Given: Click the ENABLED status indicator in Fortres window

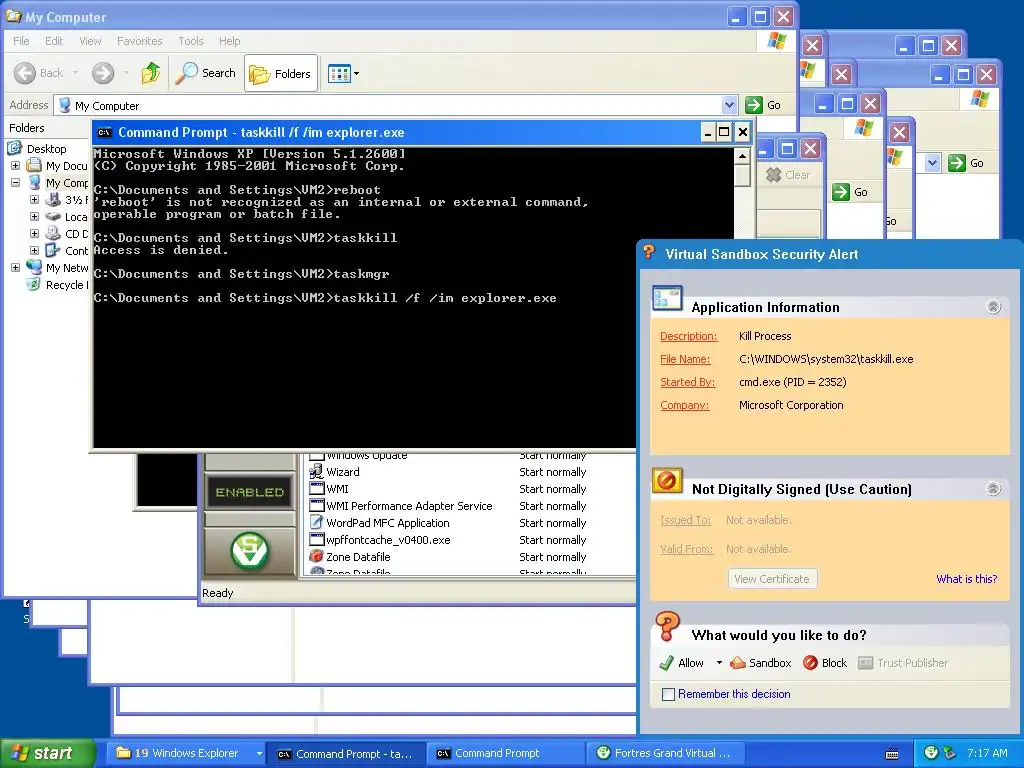Looking at the screenshot, I should pyautogui.click(x=250, y=492).
